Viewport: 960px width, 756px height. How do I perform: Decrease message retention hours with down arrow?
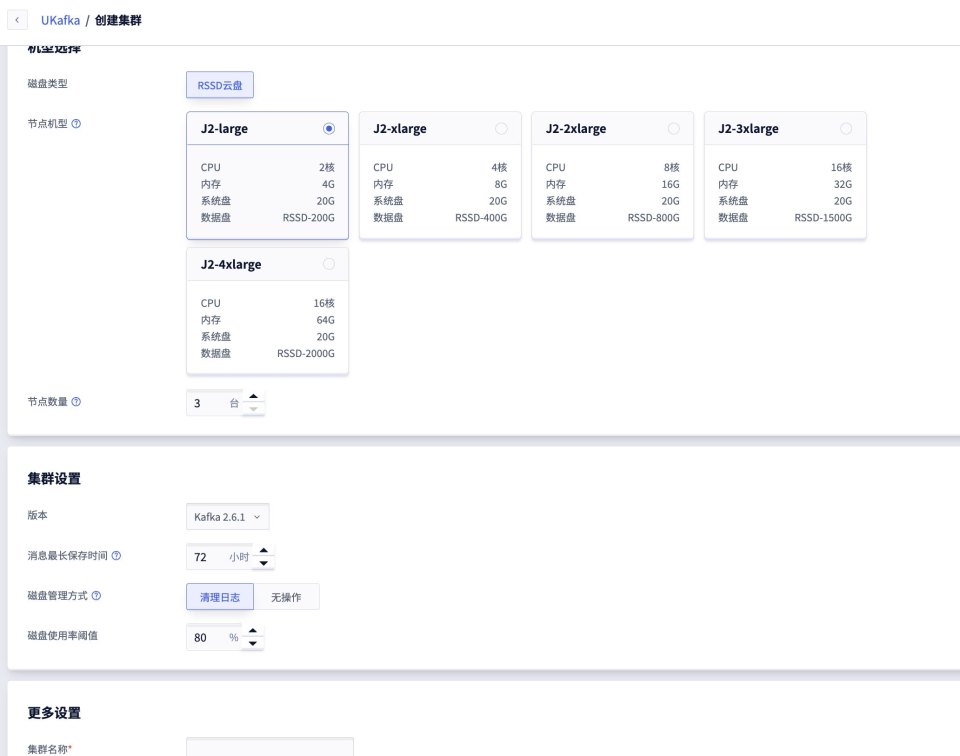[263, 563]
